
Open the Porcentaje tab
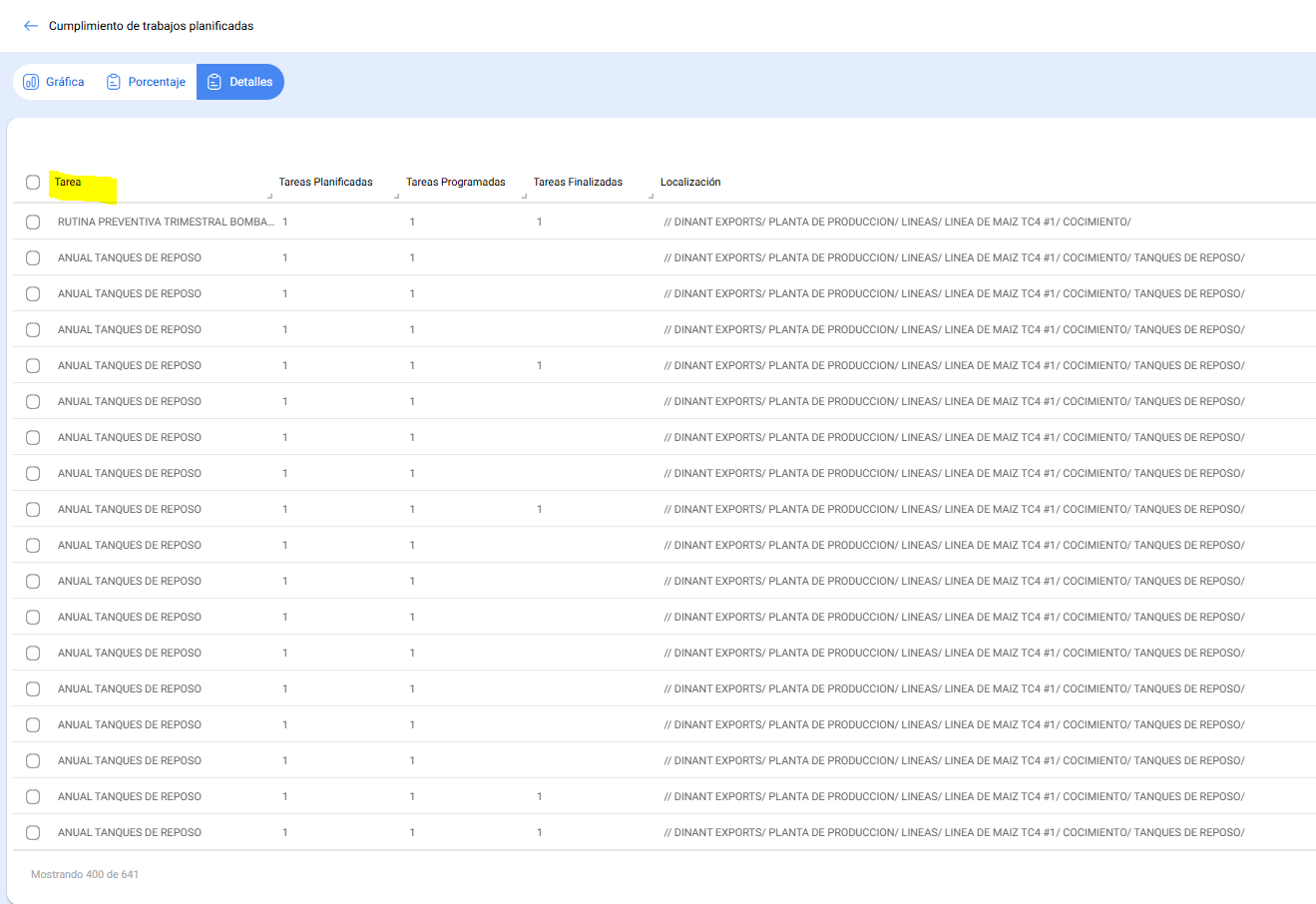coord(146,82)
